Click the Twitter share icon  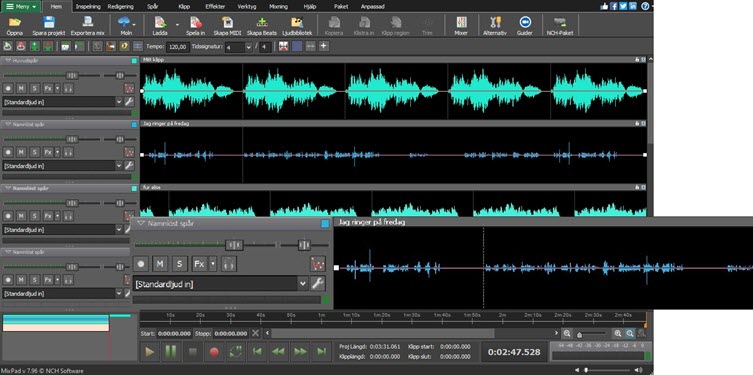point(623,6)
